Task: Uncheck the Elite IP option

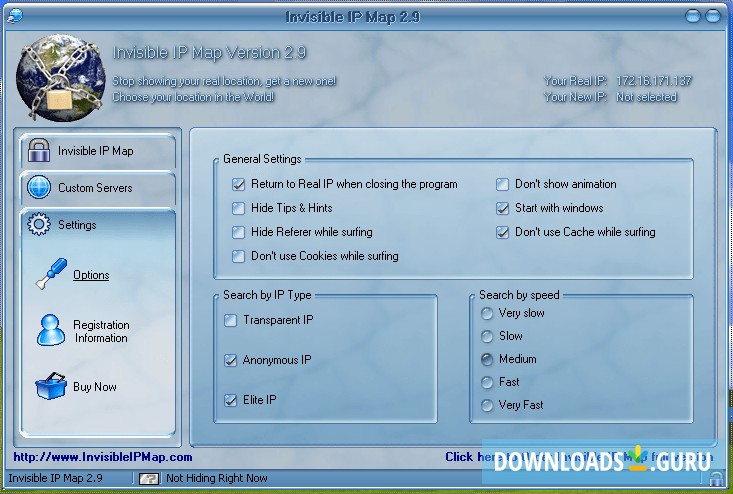Action: tap(230, 400)
